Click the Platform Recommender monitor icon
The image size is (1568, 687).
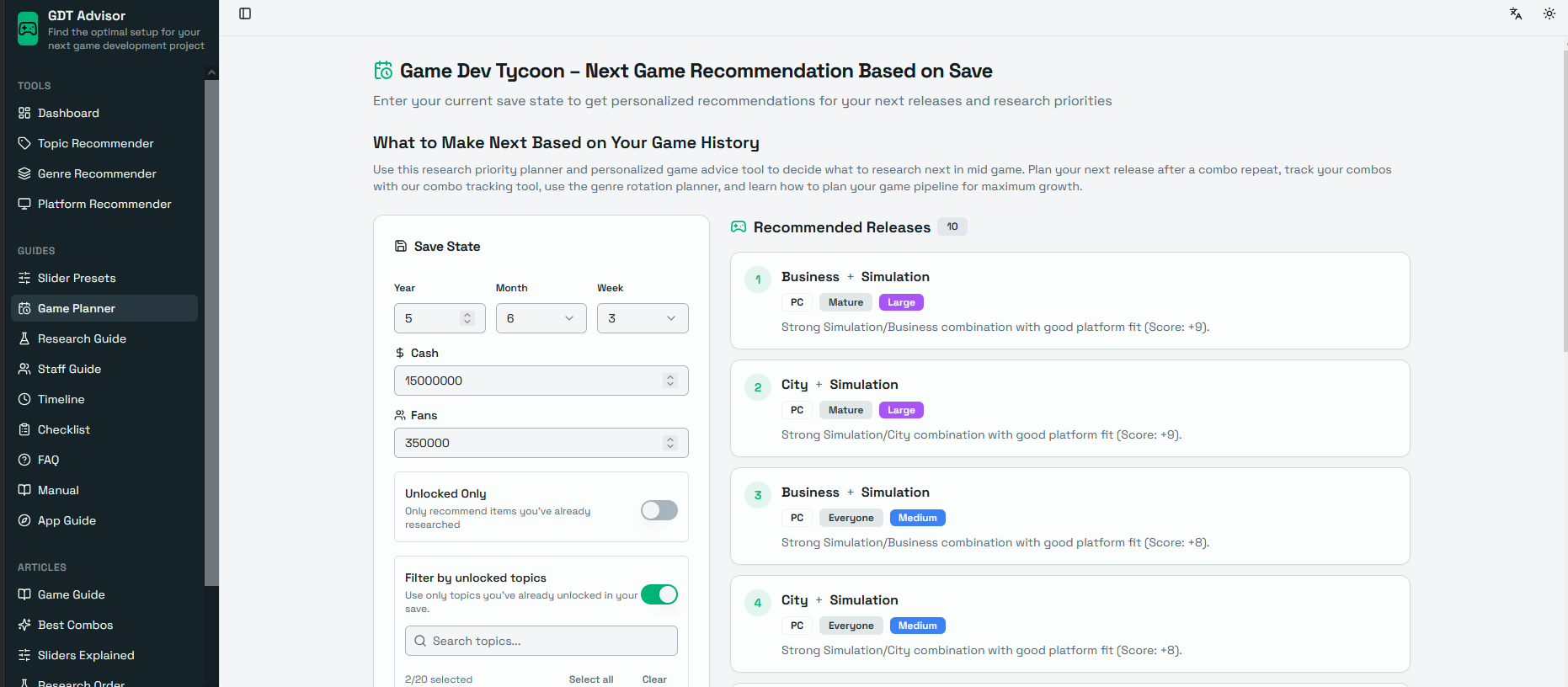pos(24,204)
